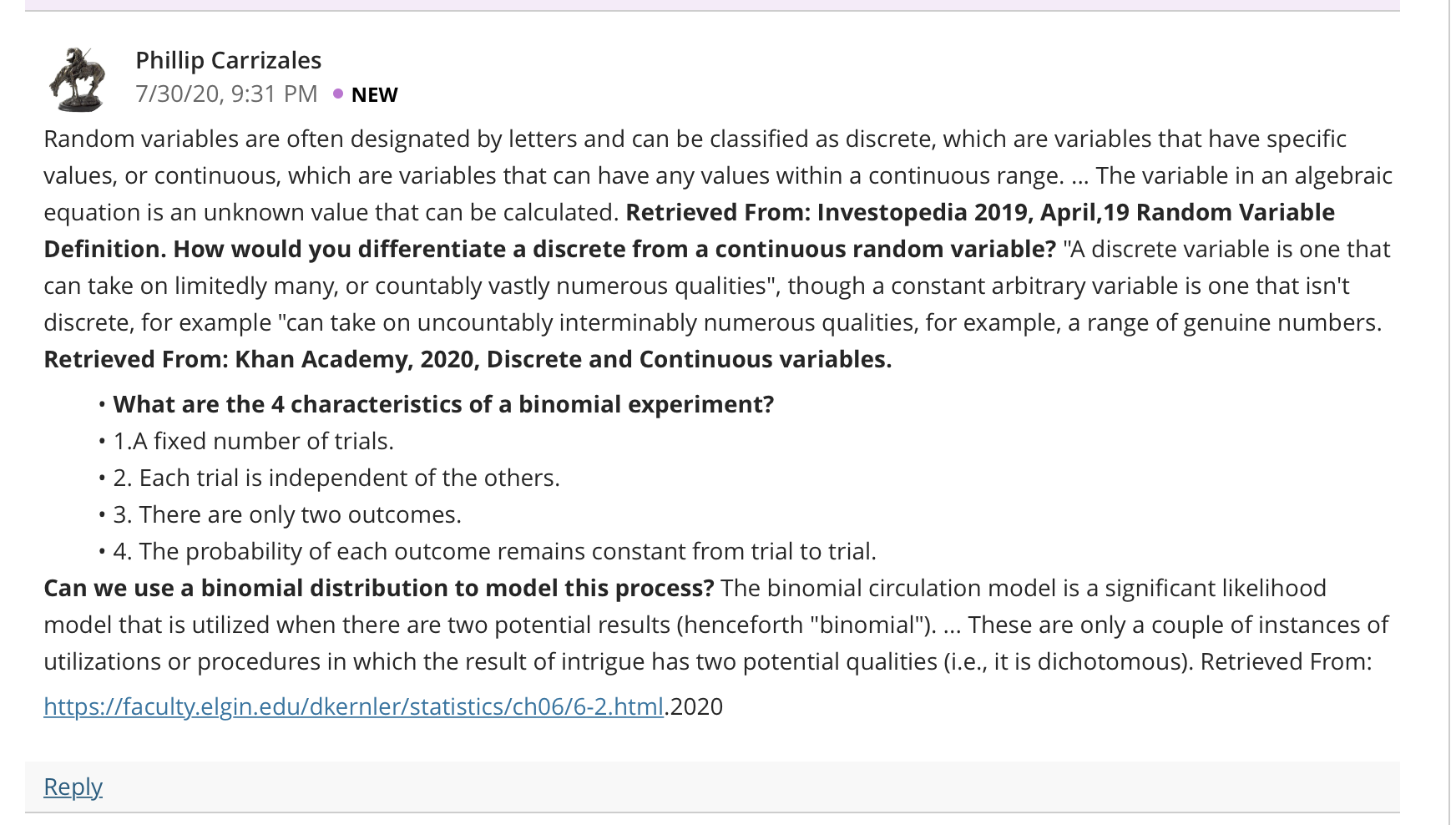Image resolution: width=1456 pixels, height=825 pixels.
Task: Click the purple NEW indicator dot
Action: point(338,94)
